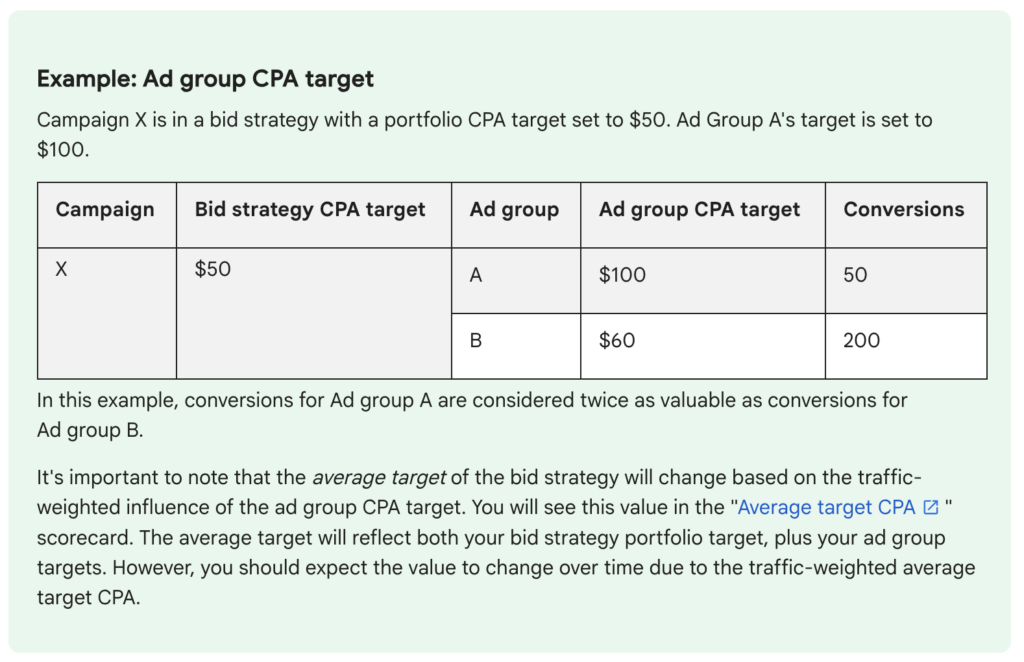Click the "Ad group" column header
This screenshot has width=1024, height=662.
click(x=514, y=209)
